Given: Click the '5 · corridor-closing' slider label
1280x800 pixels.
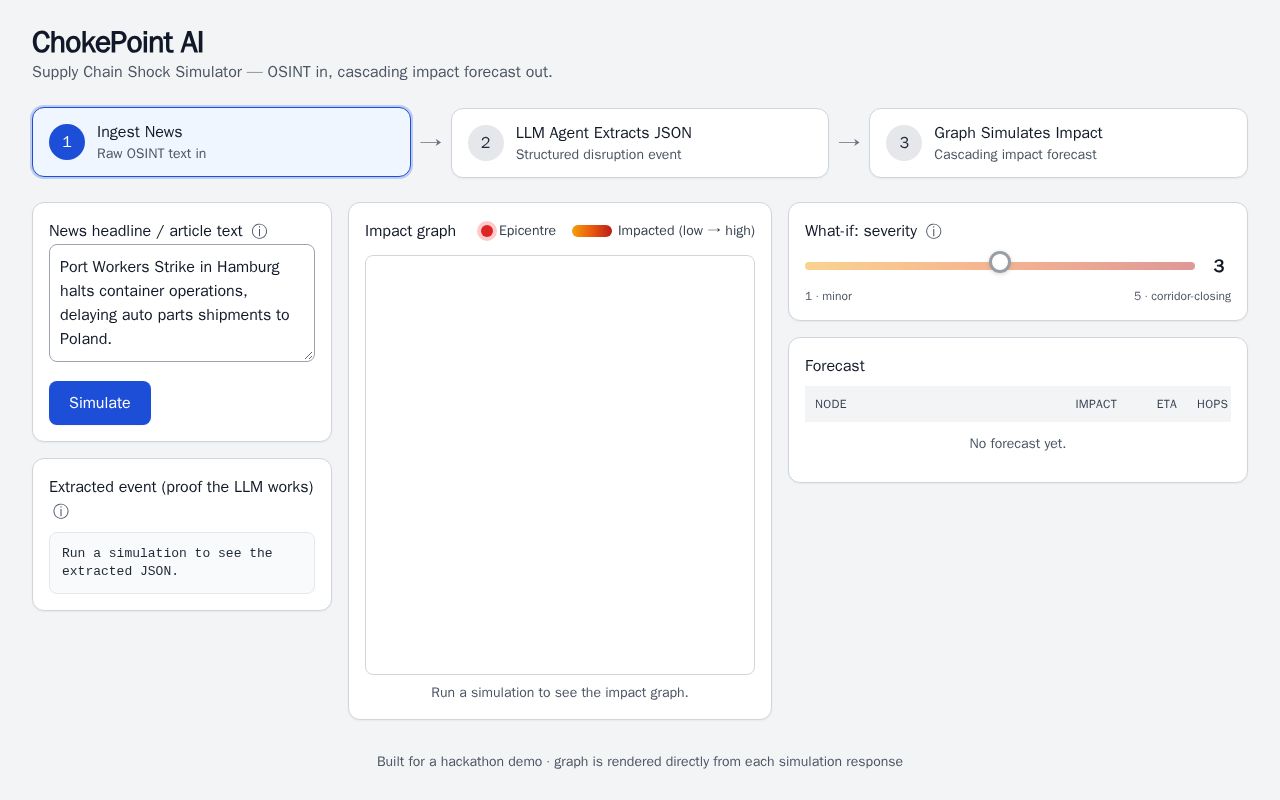Looking at the screenshot, I should pyautogui.click(x=1182, y=296).
